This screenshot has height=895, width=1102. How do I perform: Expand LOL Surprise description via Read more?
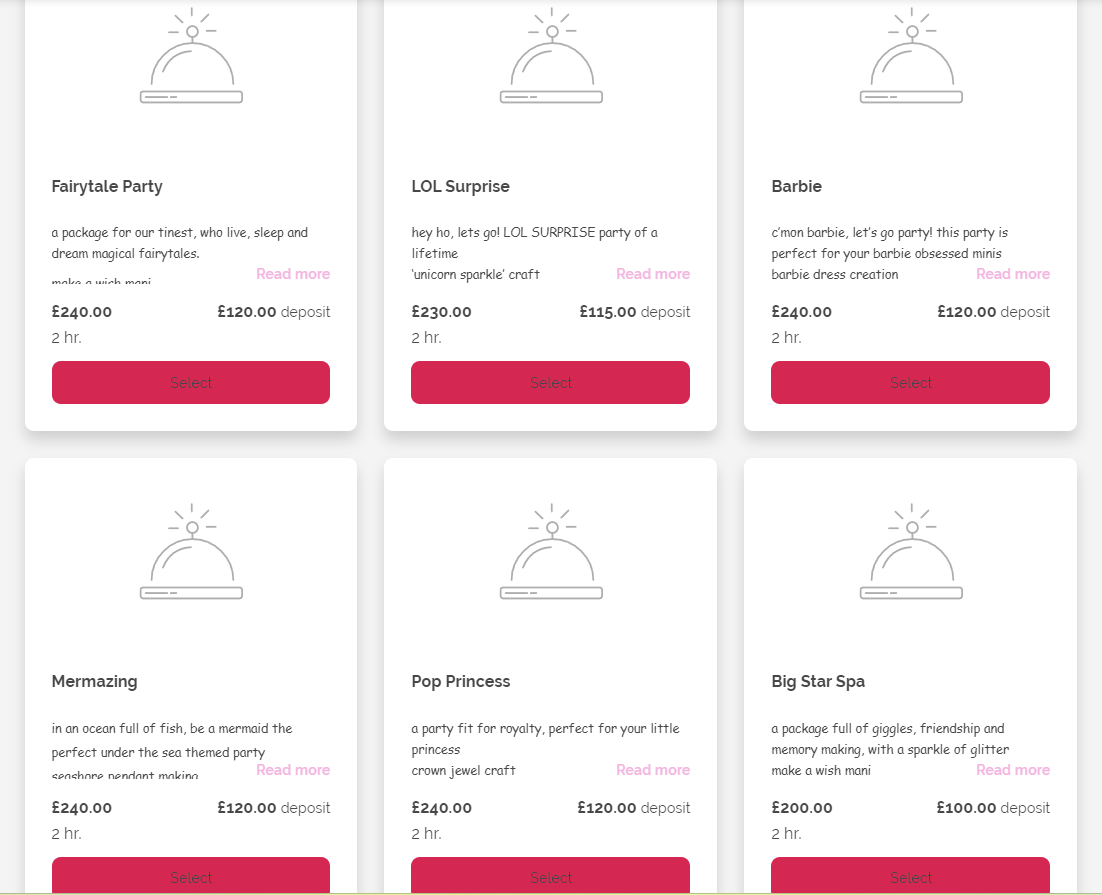coord(653,274)
